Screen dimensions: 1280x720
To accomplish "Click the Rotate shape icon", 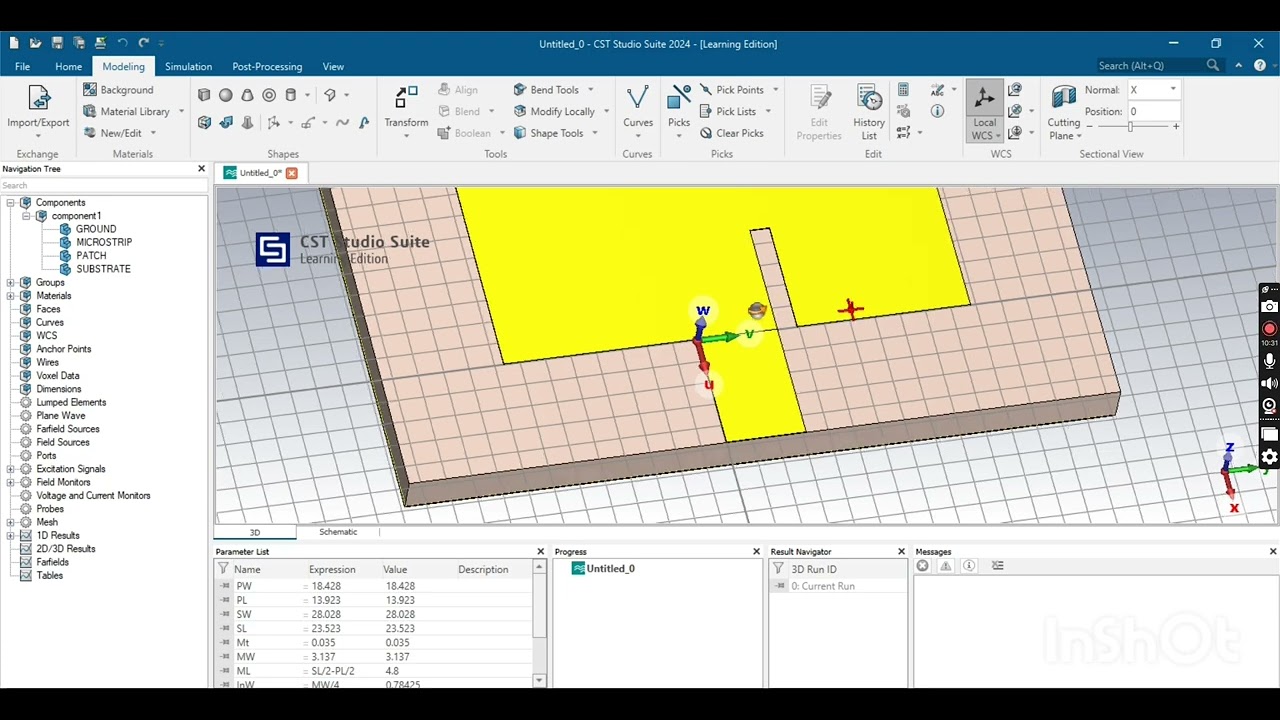I will 226,122.
